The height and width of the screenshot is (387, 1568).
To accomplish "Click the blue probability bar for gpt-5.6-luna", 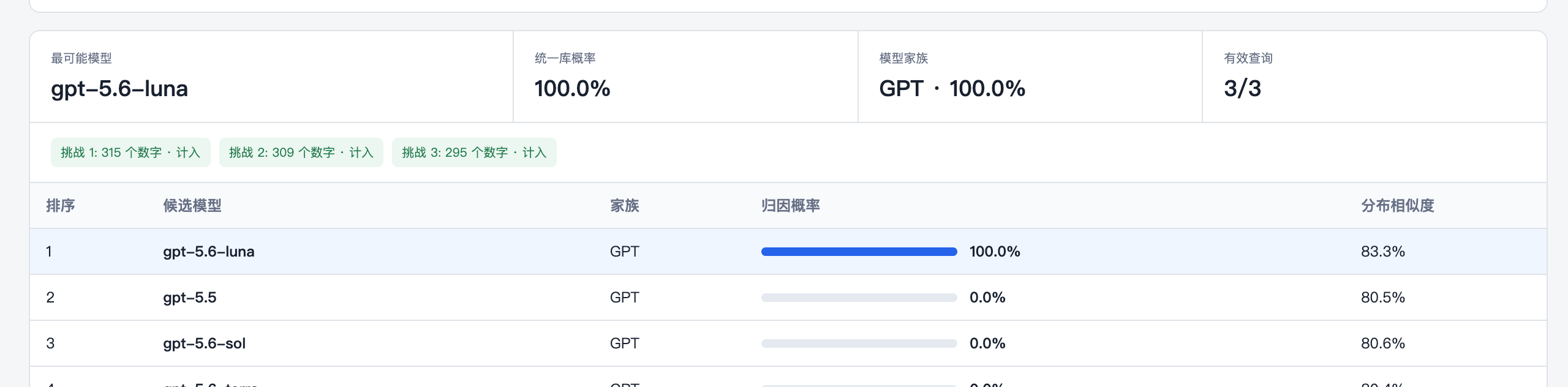I will [x=859, y=252].
